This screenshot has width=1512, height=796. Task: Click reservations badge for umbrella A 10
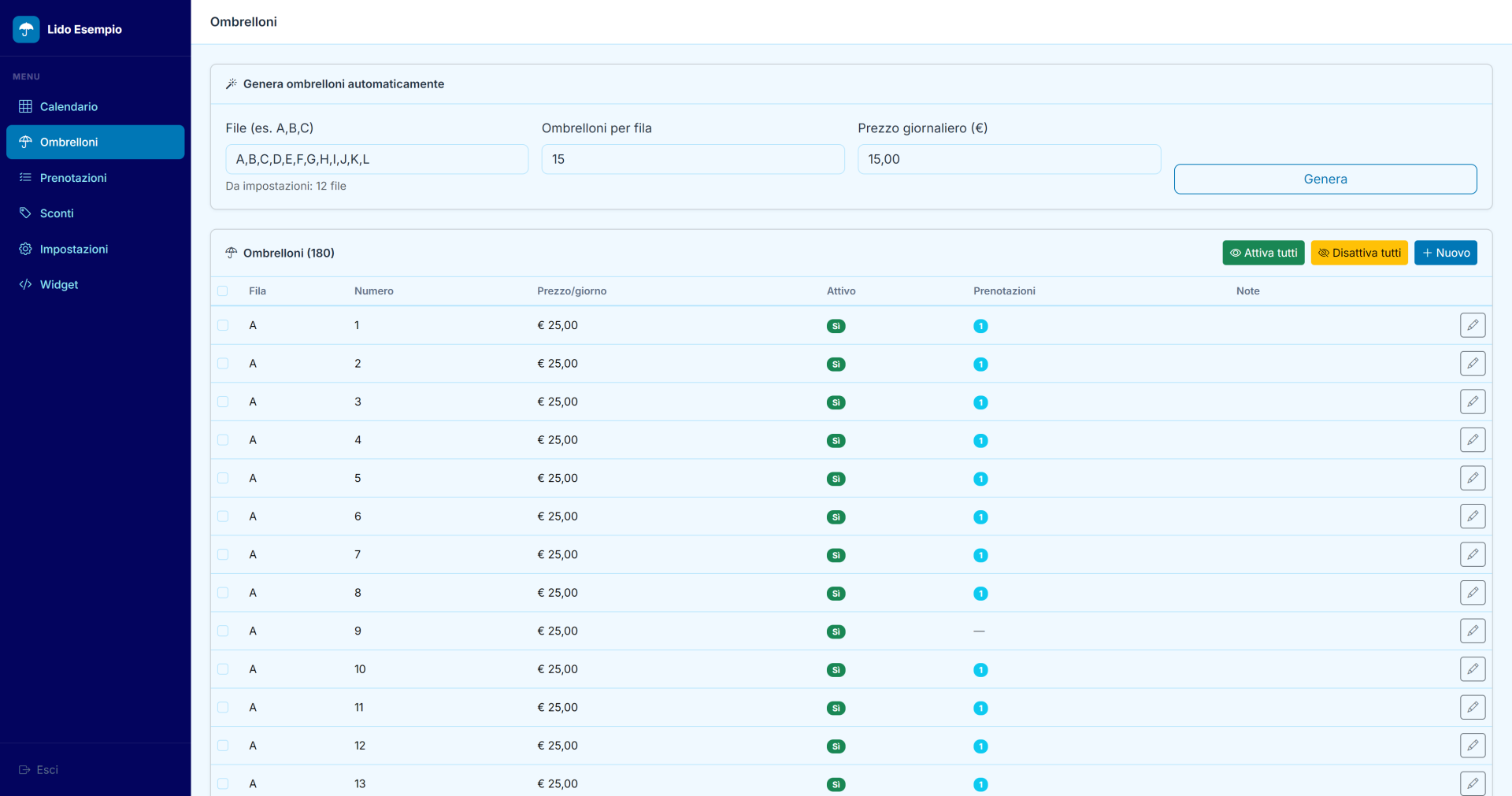pos(980,670)
